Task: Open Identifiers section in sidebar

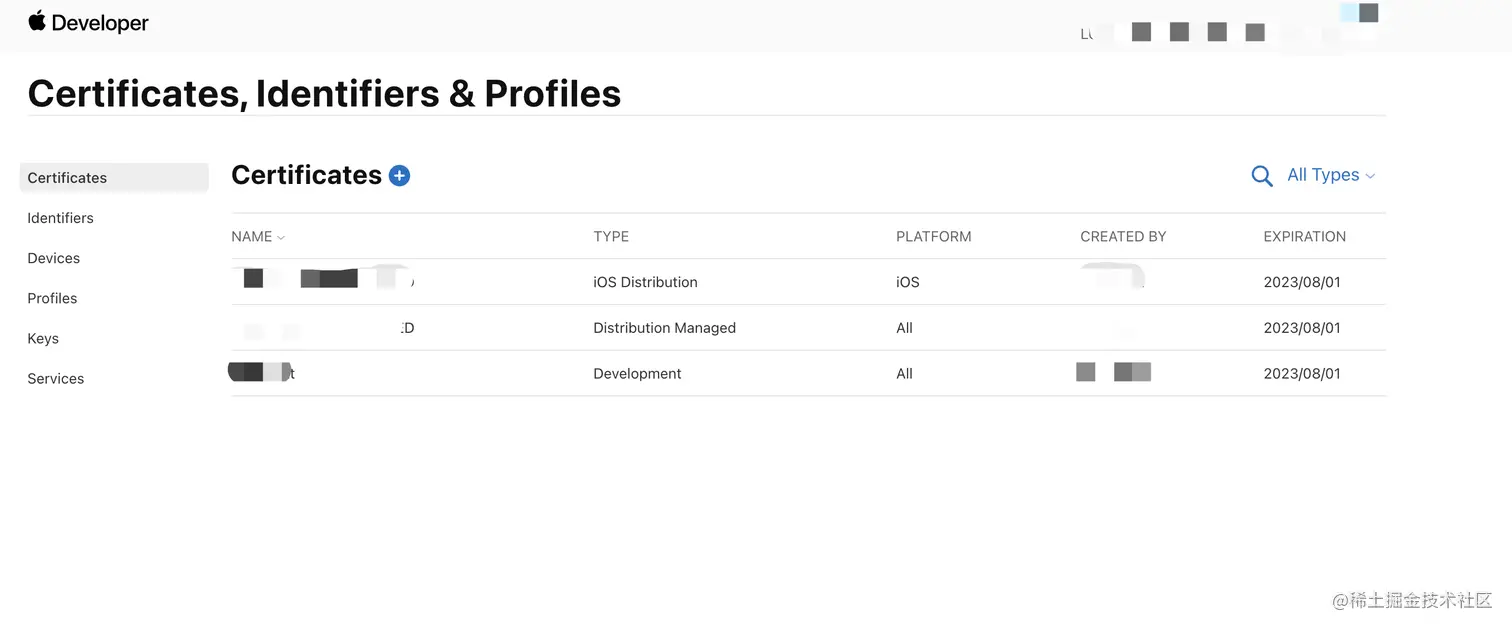Action: [60, 218]
